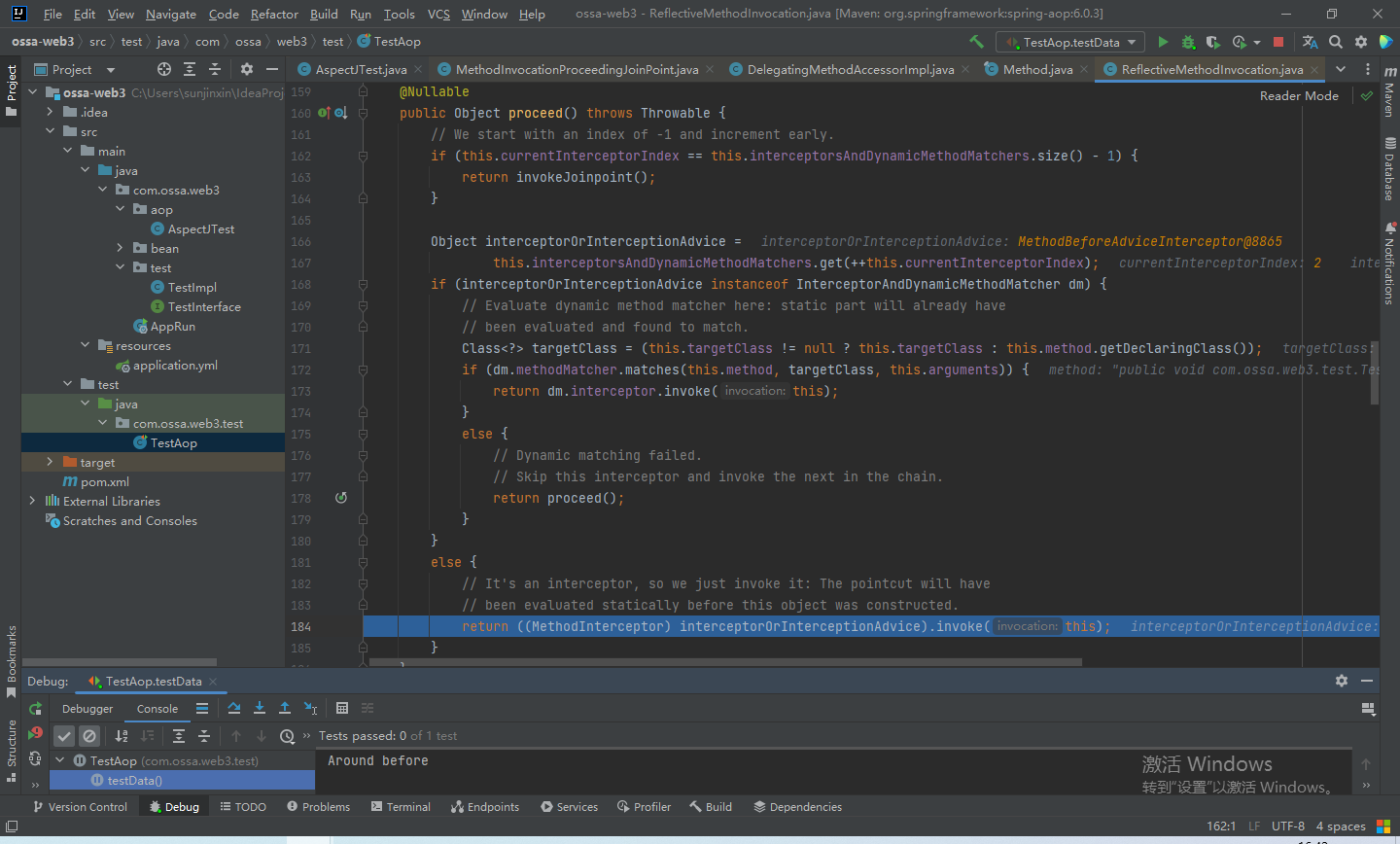Switch to the Debugger tab in Debug panel
The height and width of the screenshot is (844, 1400).
pyautogui.click(x=87, y=709)
